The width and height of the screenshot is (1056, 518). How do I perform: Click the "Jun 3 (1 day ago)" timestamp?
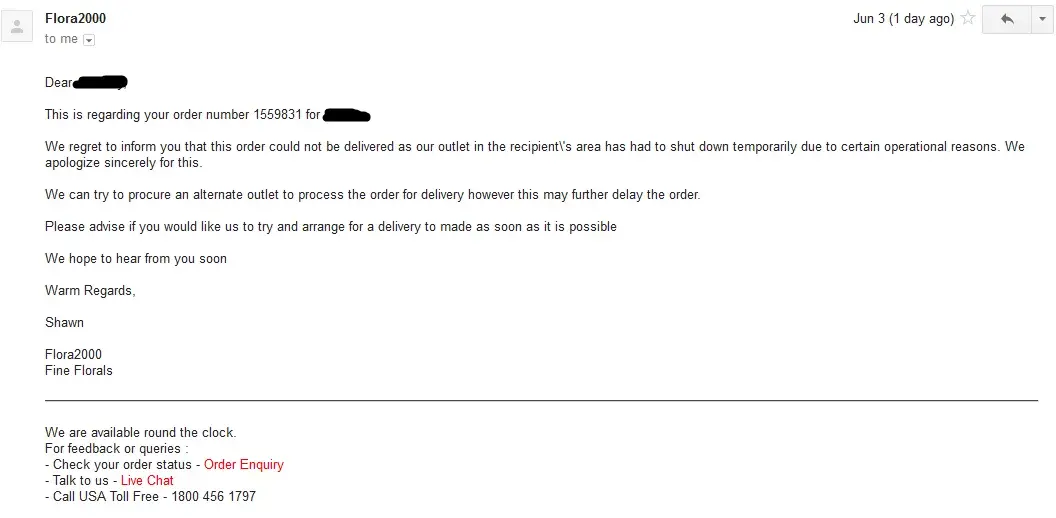pyautogui.click(x=903, y=19)
